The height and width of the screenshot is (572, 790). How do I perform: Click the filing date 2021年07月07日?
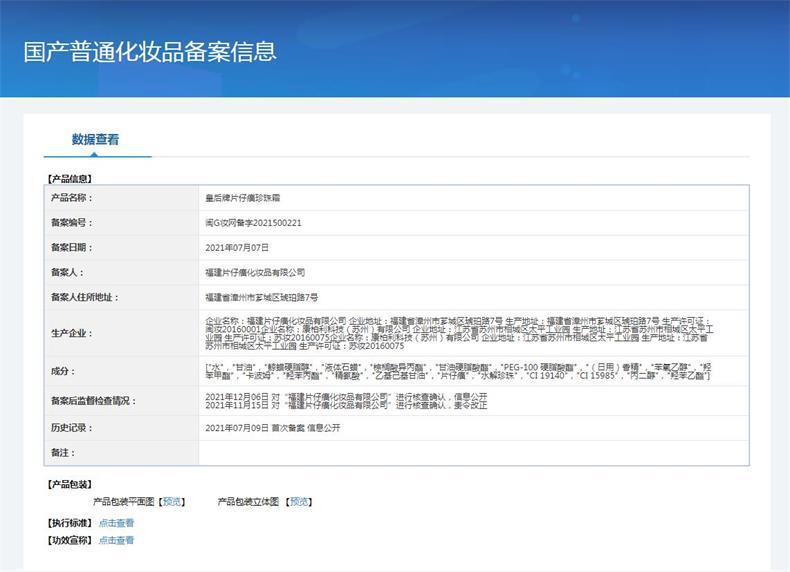[x=237, y=247]
